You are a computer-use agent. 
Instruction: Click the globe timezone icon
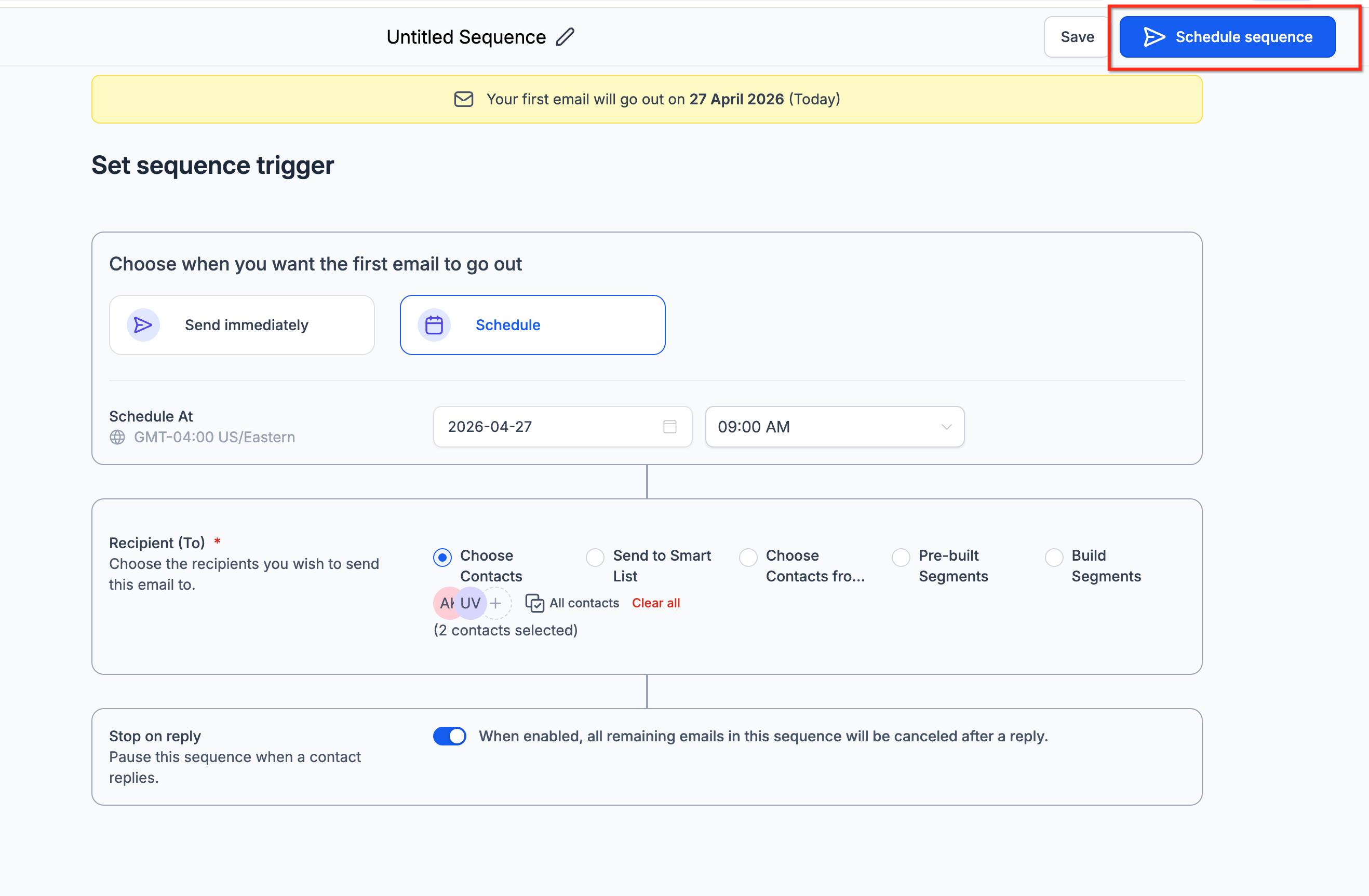(117, 437)
